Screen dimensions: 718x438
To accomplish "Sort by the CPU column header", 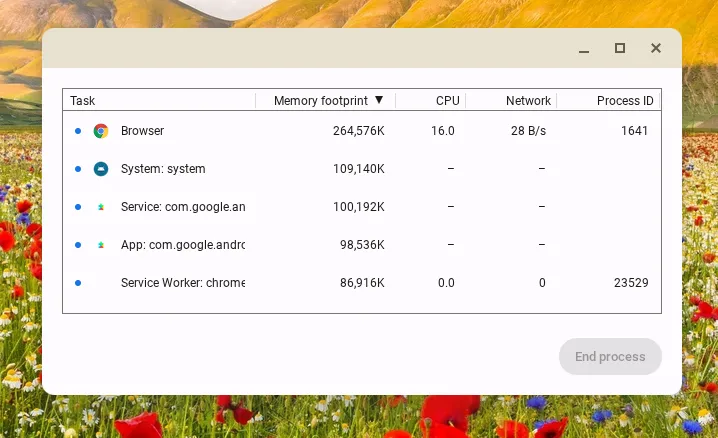I will [x=447, y=101].
